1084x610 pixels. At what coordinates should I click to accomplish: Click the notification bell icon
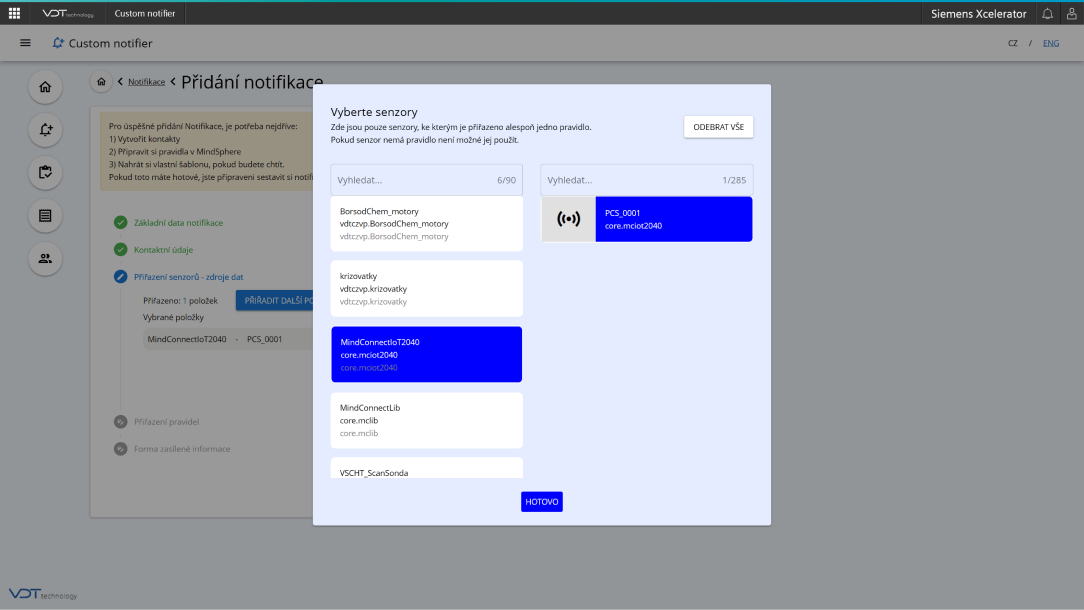coord(1047,14)
